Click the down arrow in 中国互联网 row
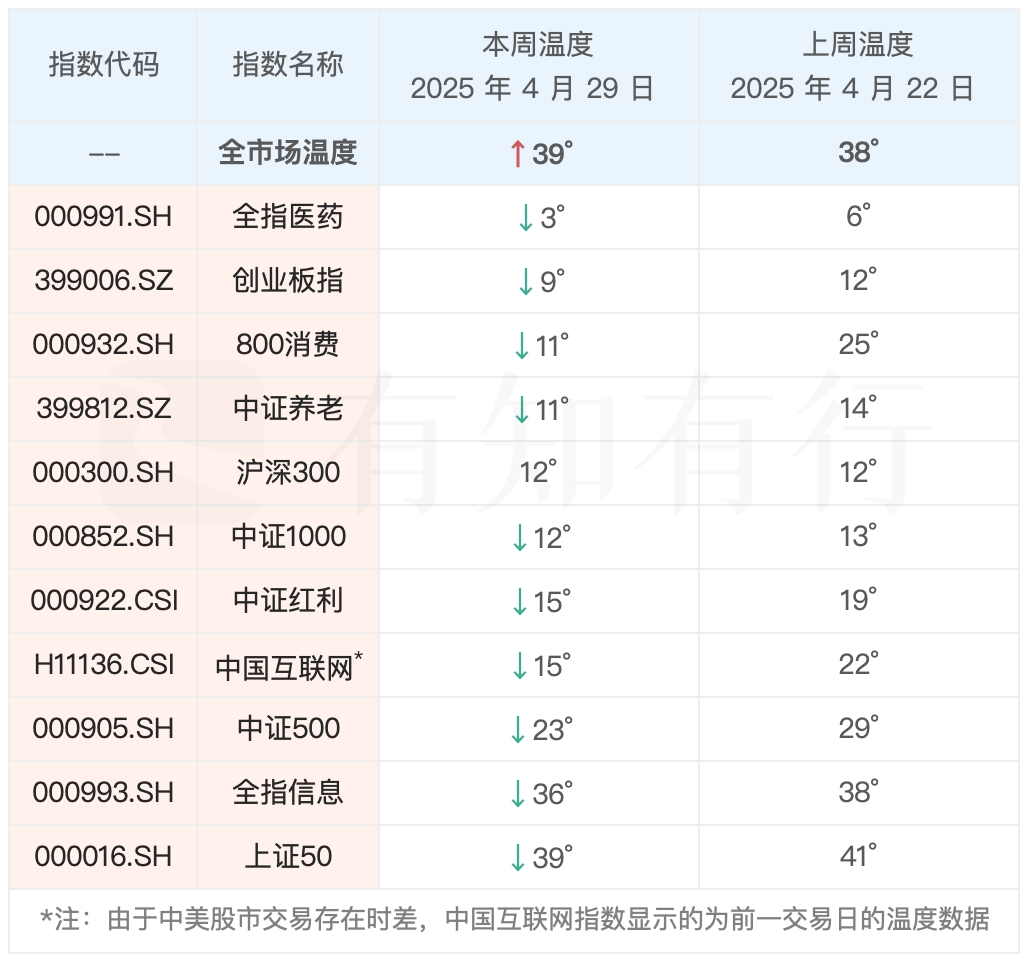This screenshot has height=964, width=1030. 520,666
